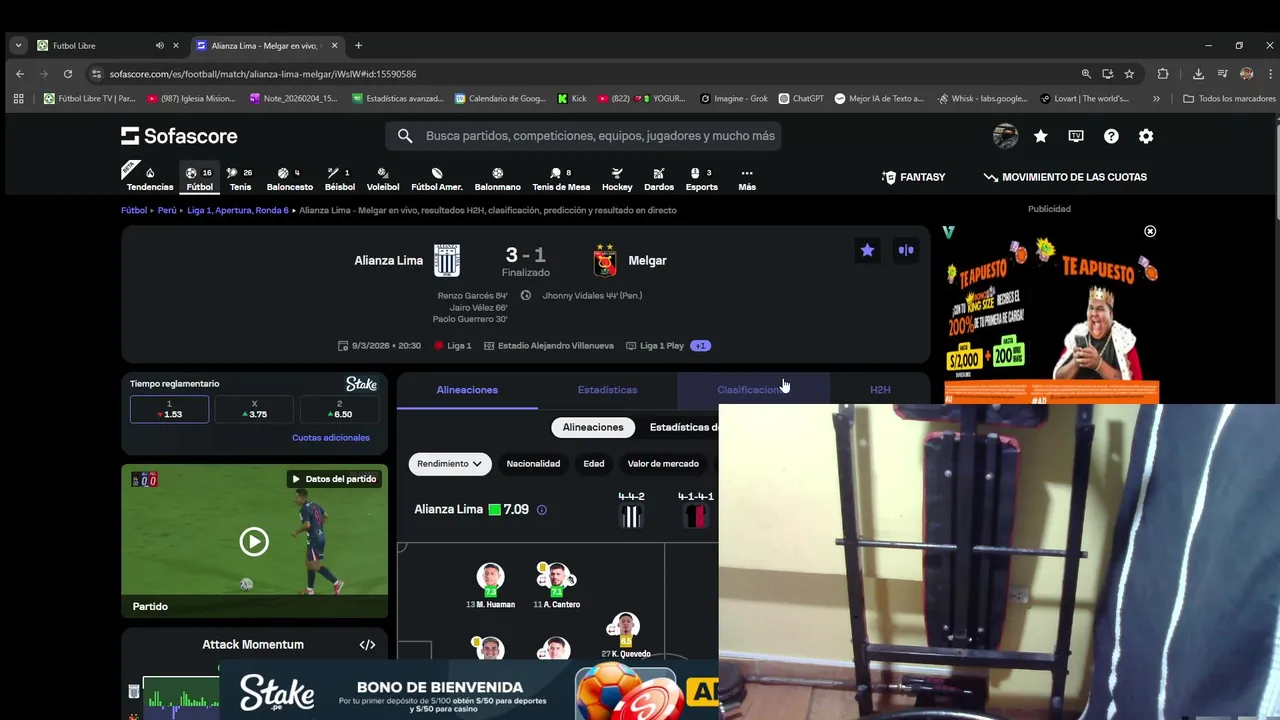
Task: Open Liga 1, Apertura, Ronda 6 breadcrumb
Action: point(238,211)
